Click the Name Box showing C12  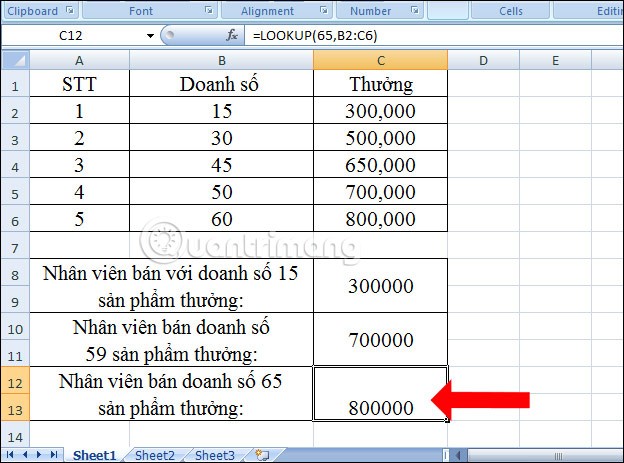pyautogui.click(x=72, y=35)
